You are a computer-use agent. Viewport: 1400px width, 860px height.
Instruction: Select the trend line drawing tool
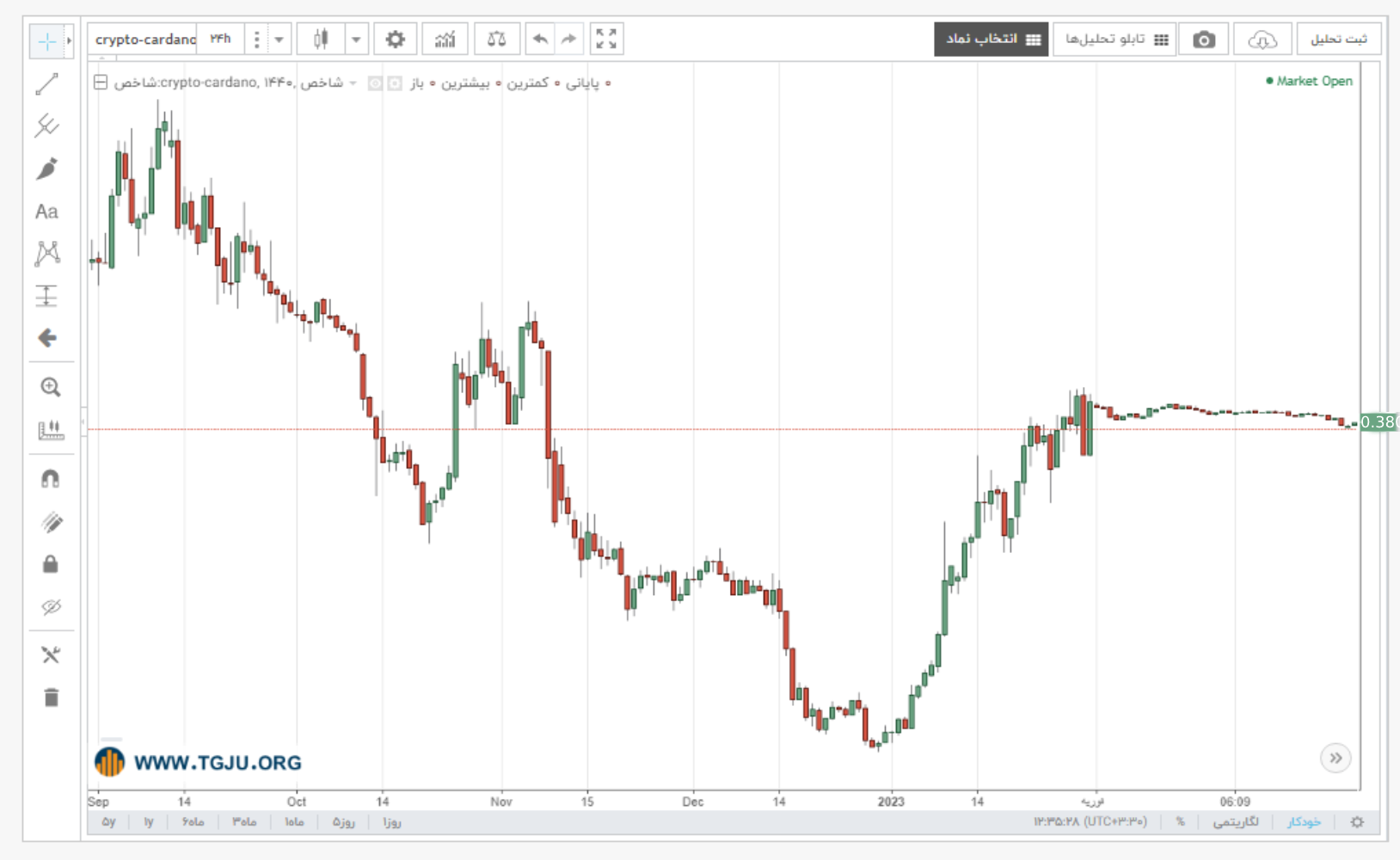47,83
